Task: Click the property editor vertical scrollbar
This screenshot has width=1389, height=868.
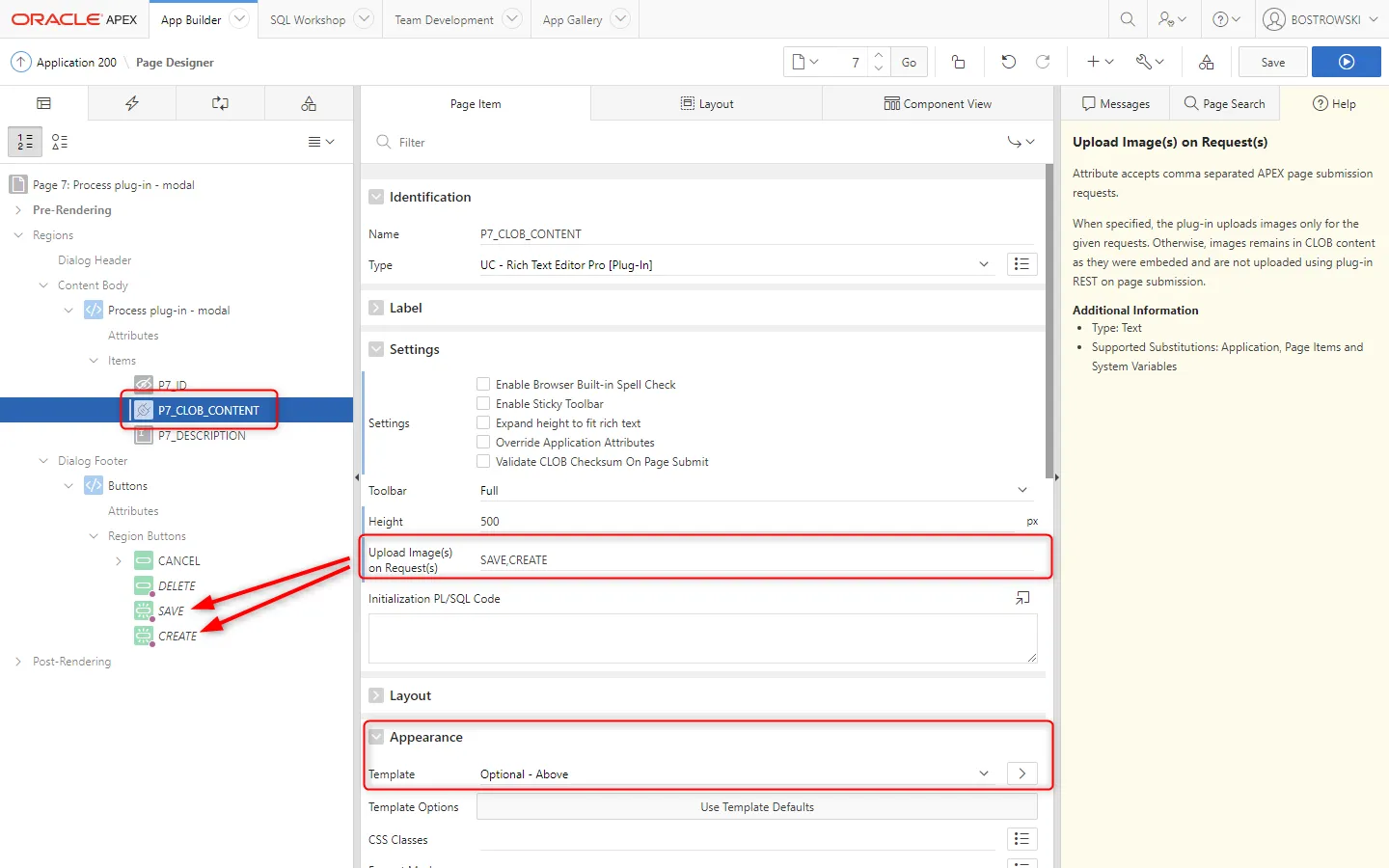Action: [x=1049, y=321]
